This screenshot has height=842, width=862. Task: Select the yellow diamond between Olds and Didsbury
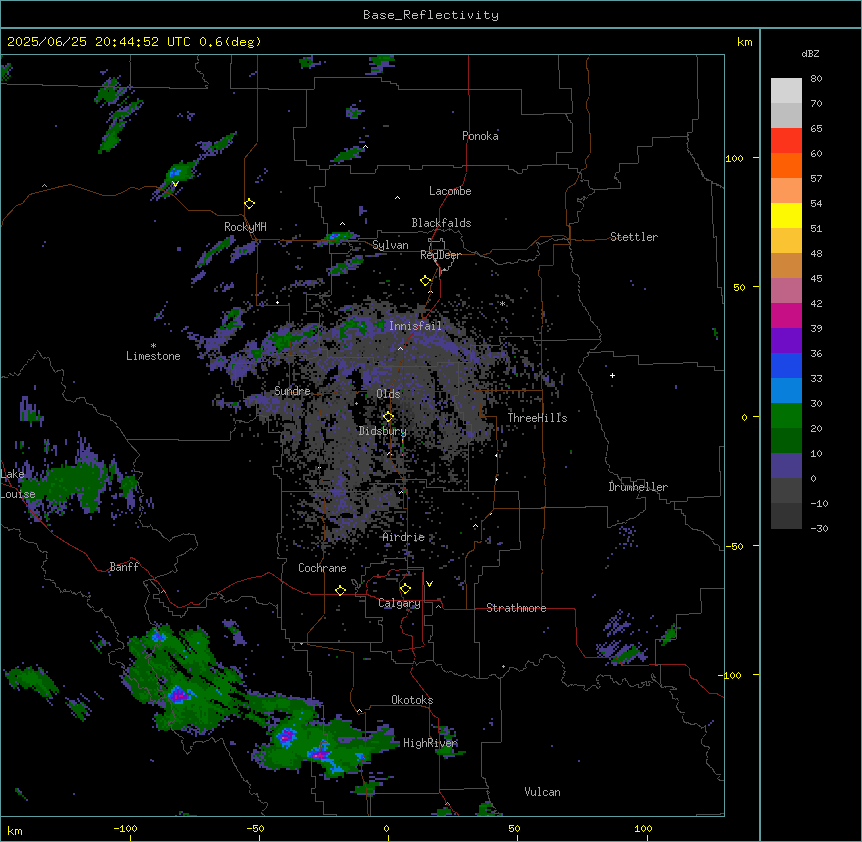[388, 417]
